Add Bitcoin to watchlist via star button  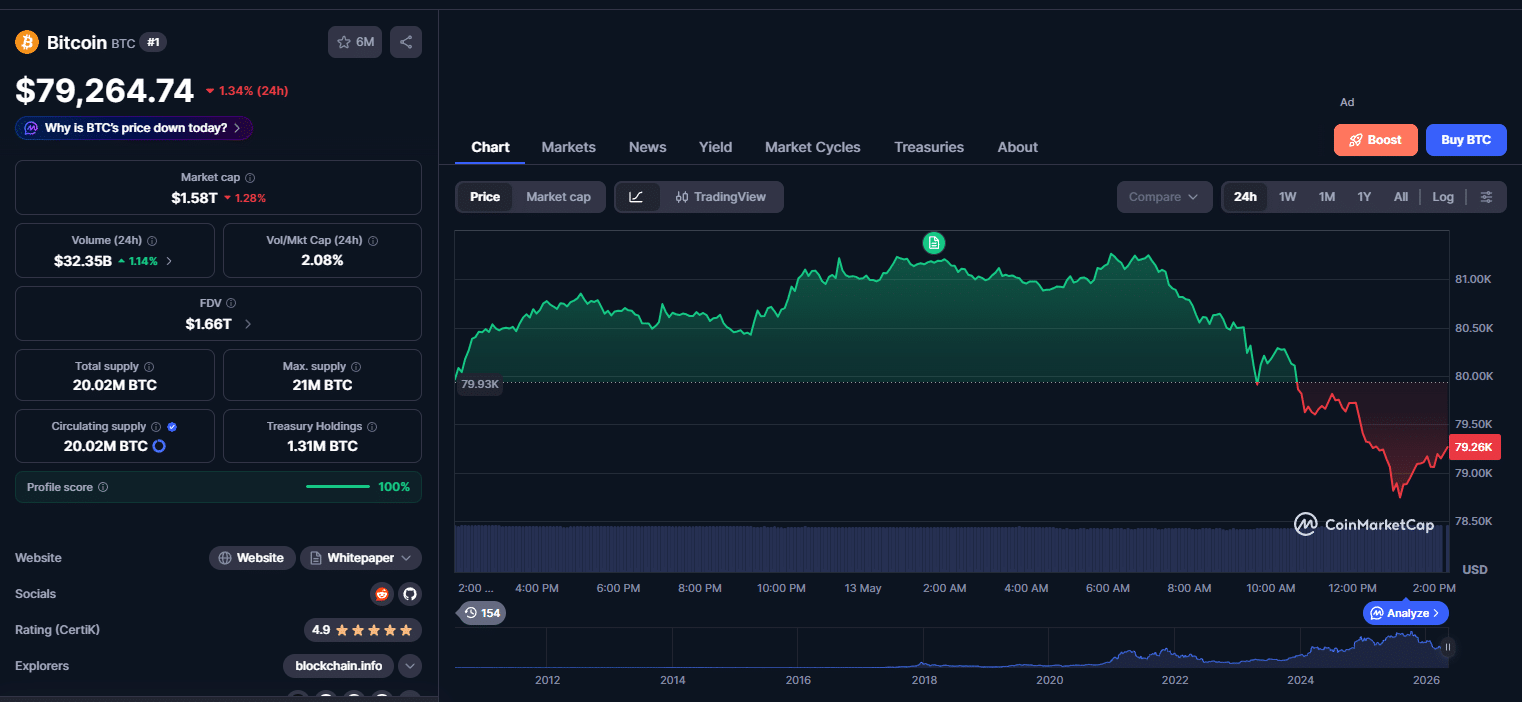[355, 42]
